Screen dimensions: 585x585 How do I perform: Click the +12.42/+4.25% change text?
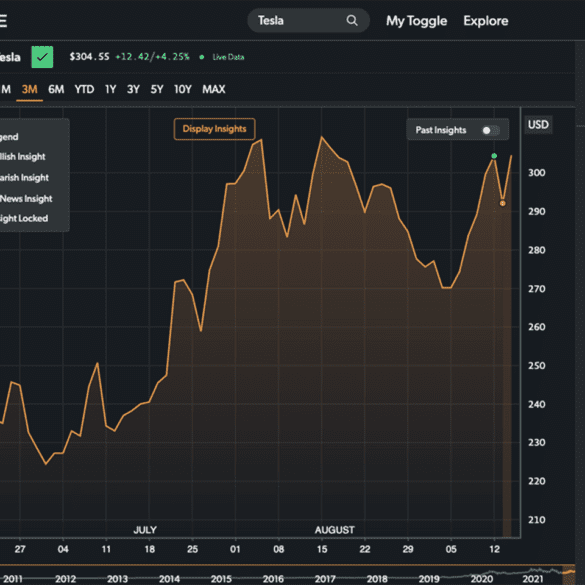pyautogui.click(x=152, y=57)
